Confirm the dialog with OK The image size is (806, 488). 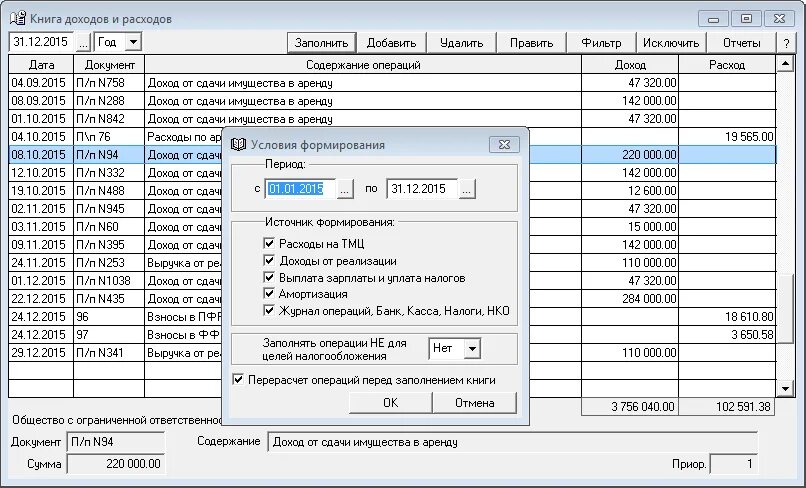[x=391, y=403]
